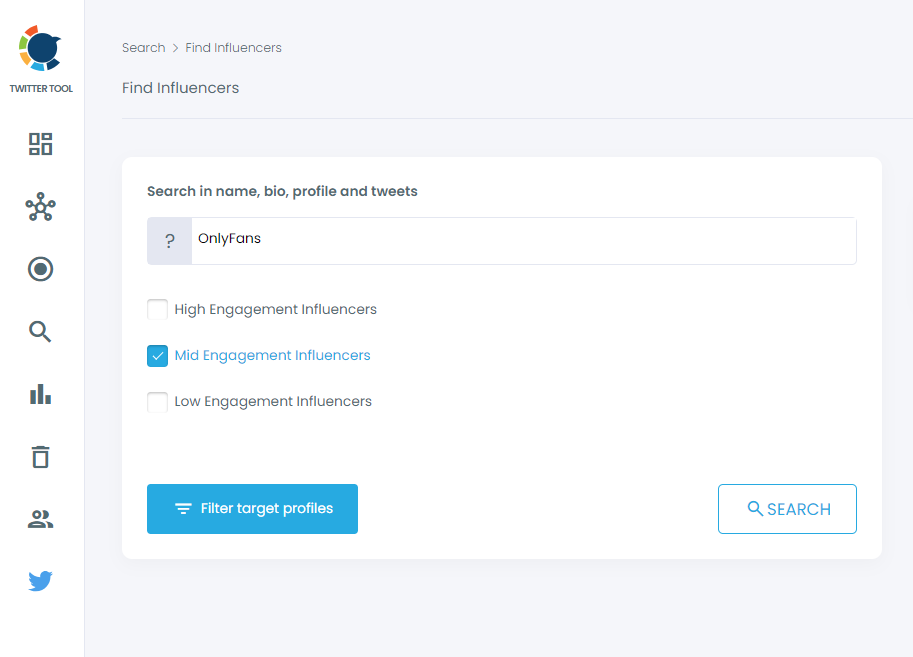The height and width of the screenshot is (657, 913).
Task: Click Find Influencers in the breadcrumb
Action: [233, 47]
